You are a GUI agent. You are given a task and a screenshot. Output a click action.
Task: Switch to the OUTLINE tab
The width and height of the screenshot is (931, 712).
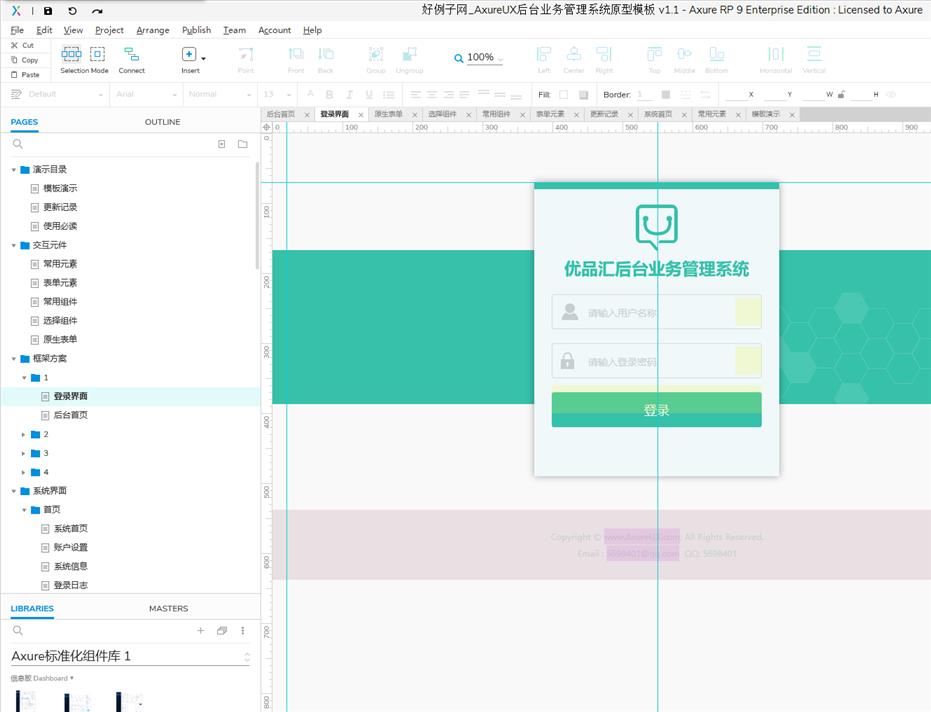163,122
